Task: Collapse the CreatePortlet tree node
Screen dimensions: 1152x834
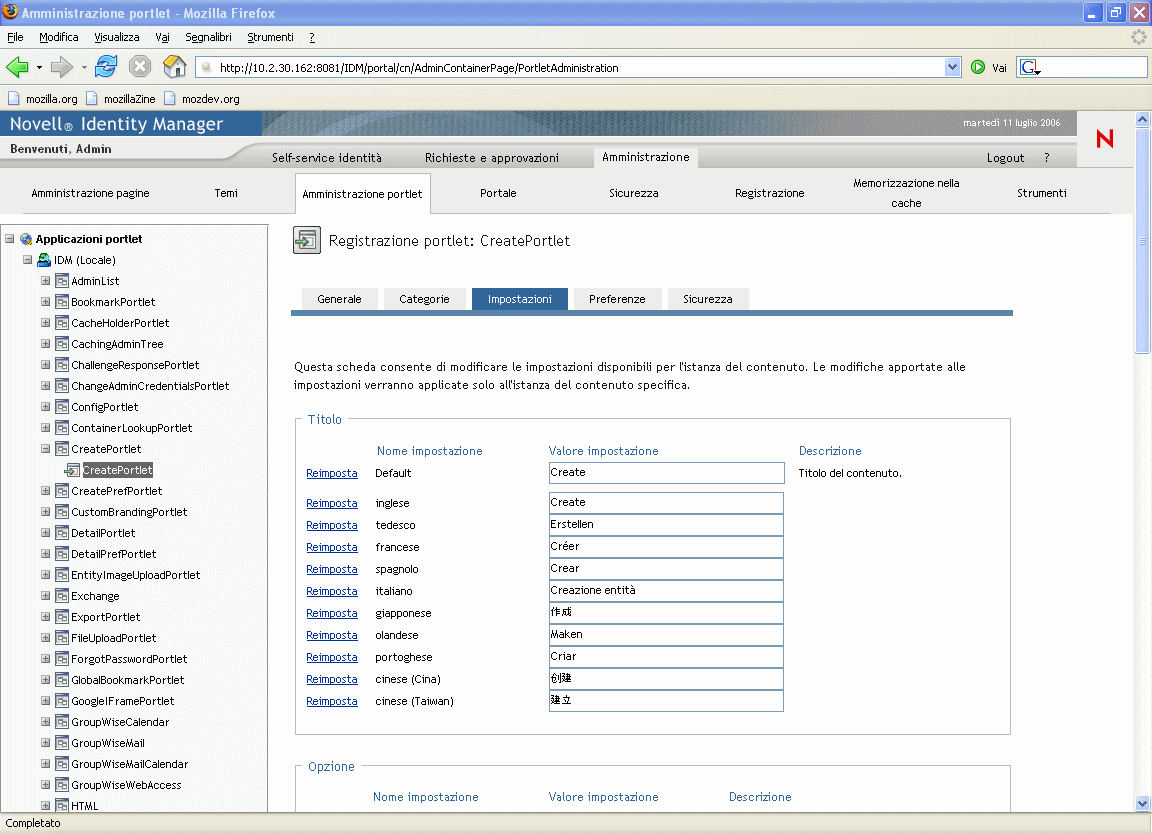Action: coord(45,449)
